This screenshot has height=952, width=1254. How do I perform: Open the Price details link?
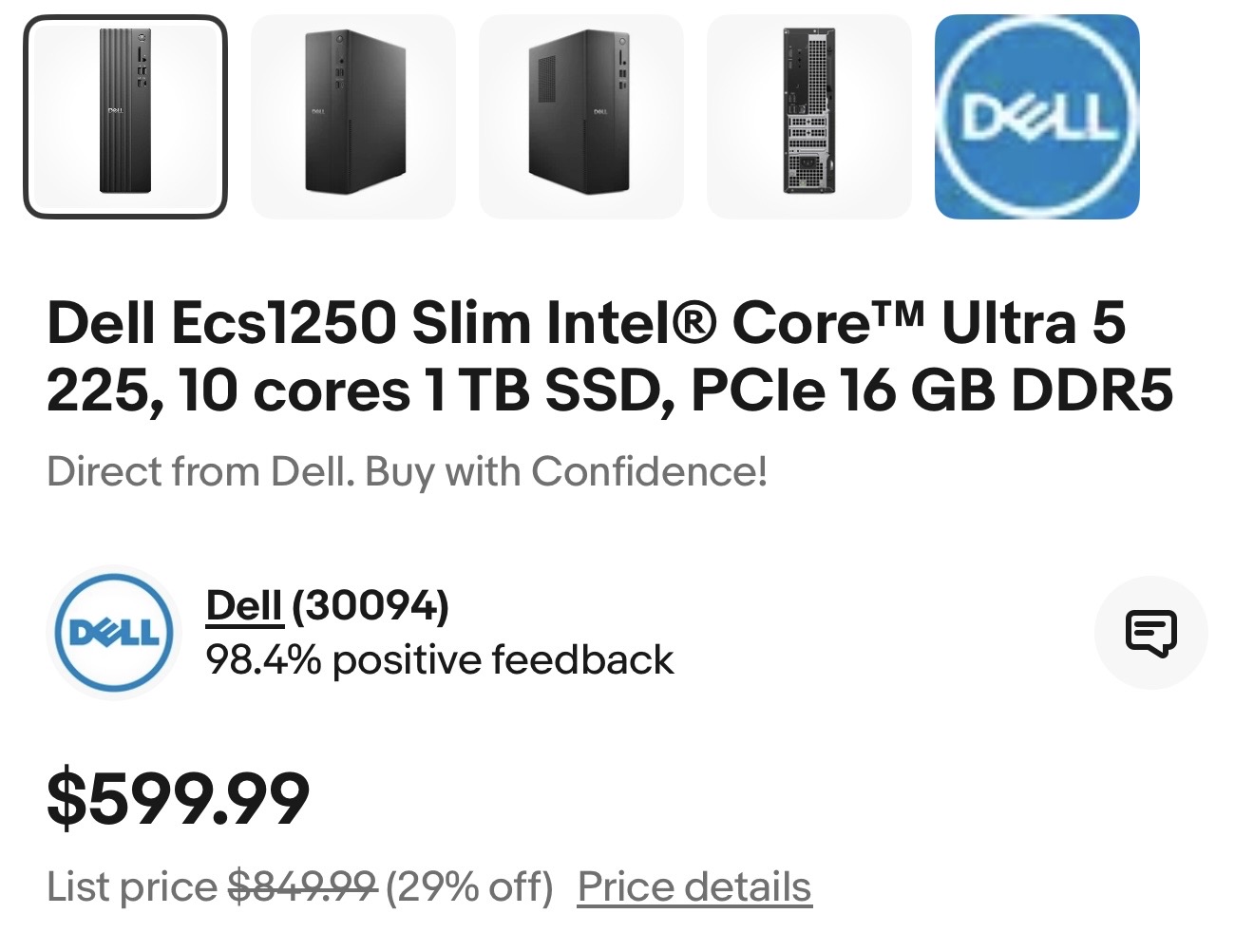click(x=694, y=886)
